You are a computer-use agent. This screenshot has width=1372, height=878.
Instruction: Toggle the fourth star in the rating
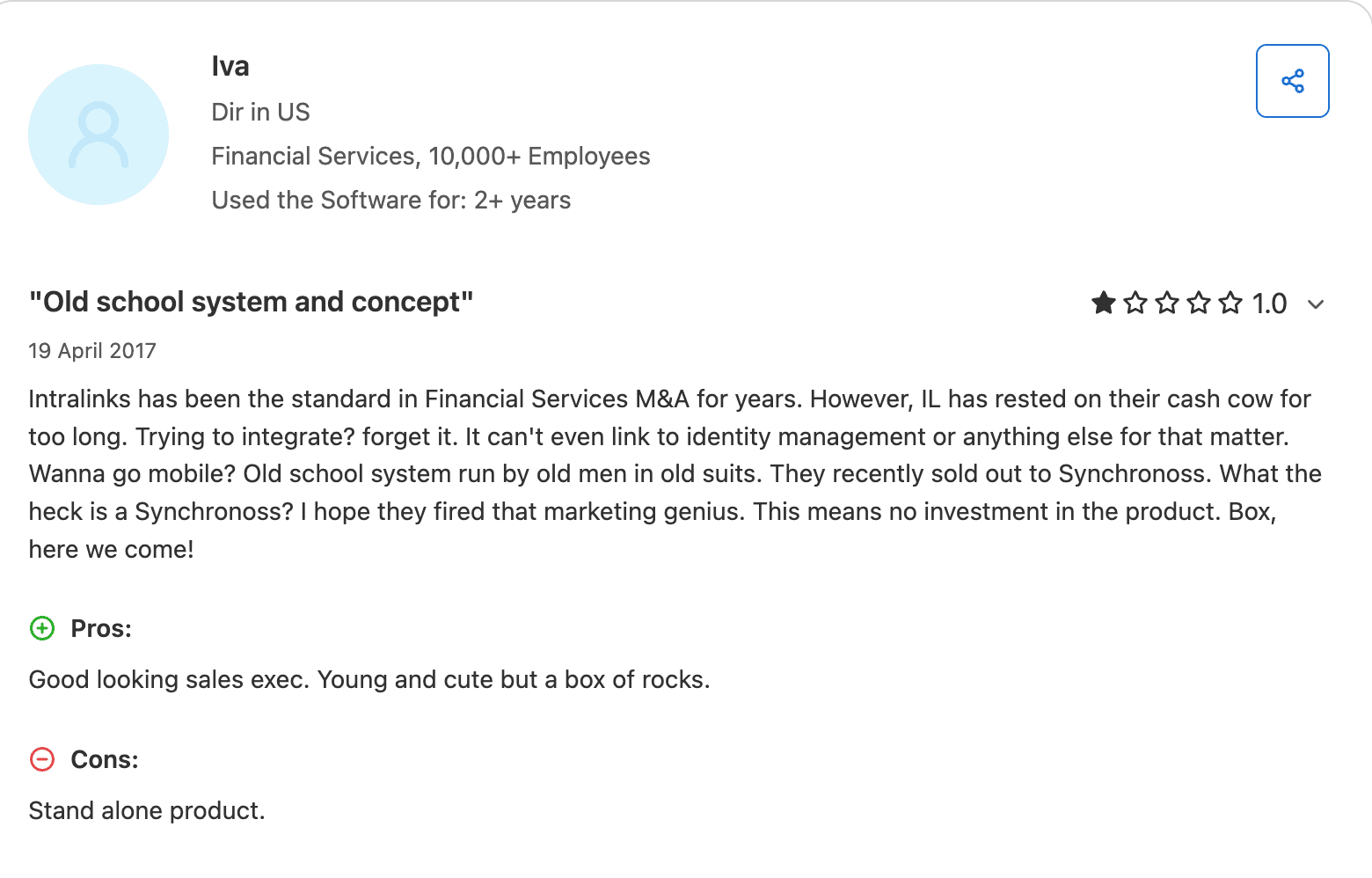1199,303
